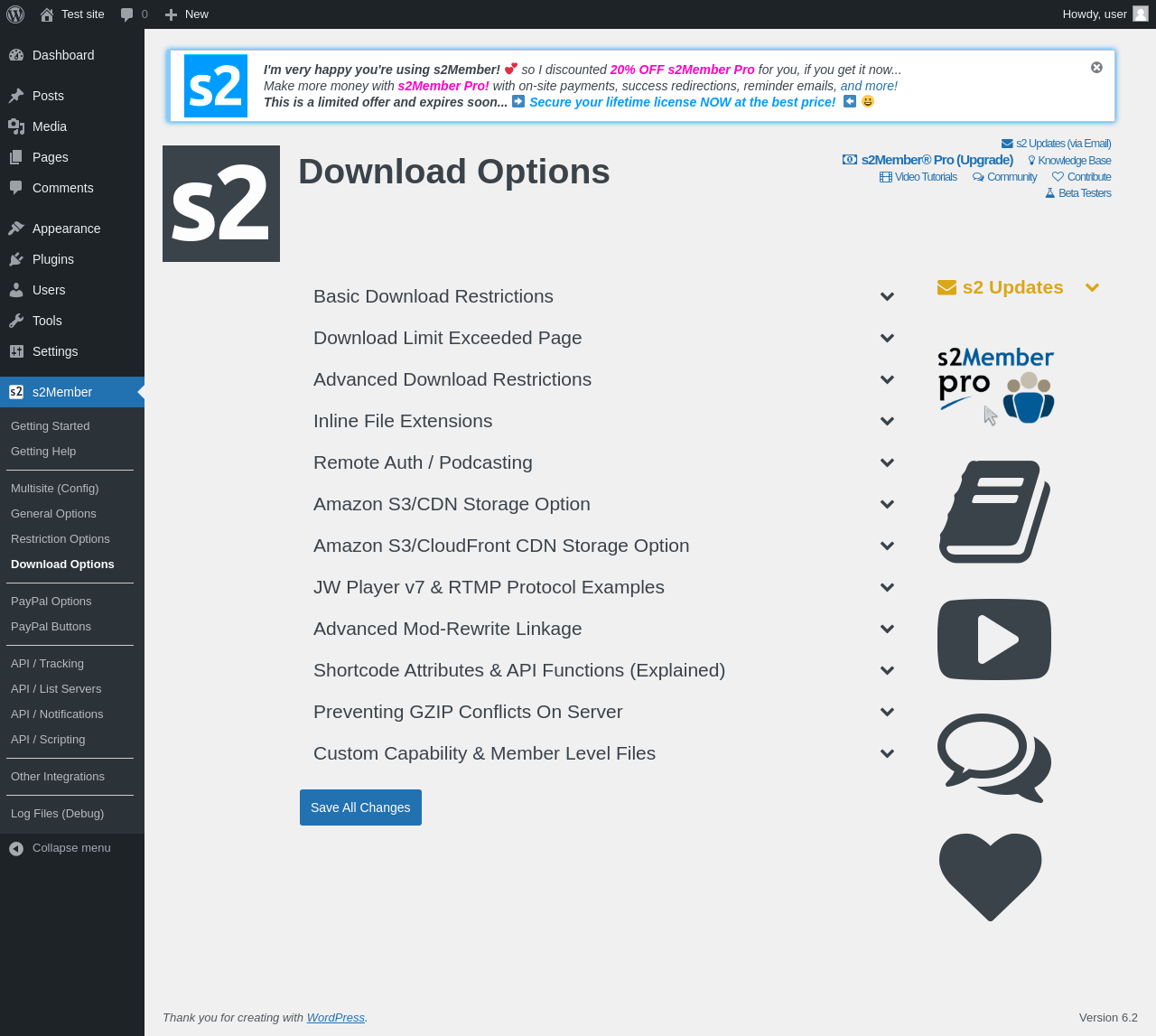Open the Video Tutorials play icon
The image size is (1156, 1036).
pos(994,639)
